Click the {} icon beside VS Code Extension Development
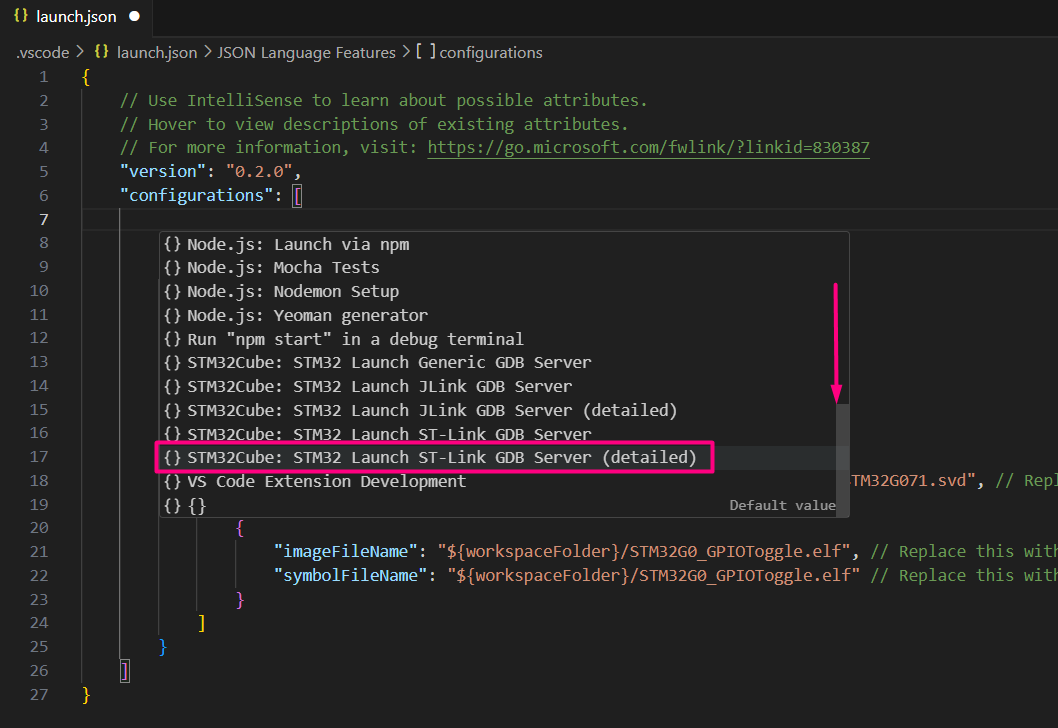Screen dimensions: 1058x728 click(x=171, y=481)
